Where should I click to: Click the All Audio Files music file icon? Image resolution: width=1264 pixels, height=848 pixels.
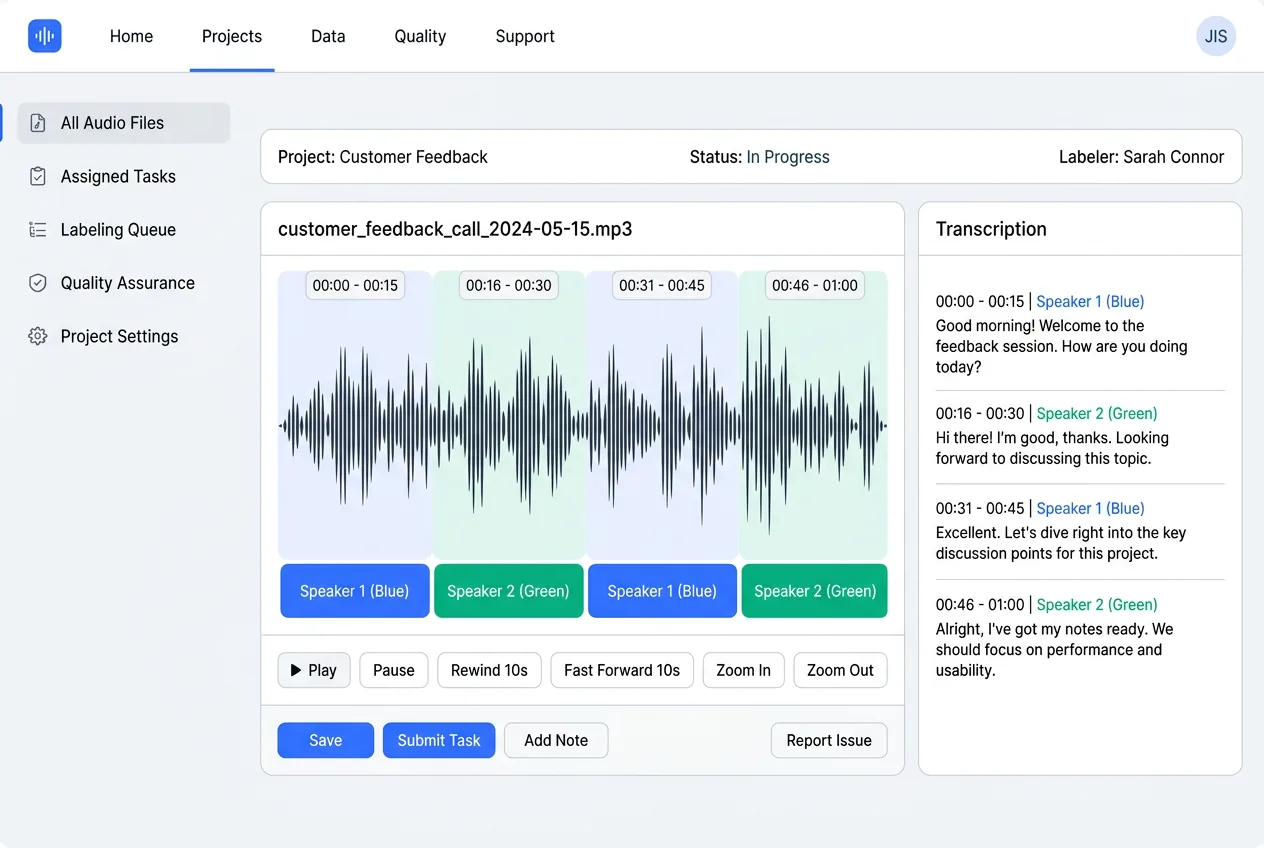point(38,123)
